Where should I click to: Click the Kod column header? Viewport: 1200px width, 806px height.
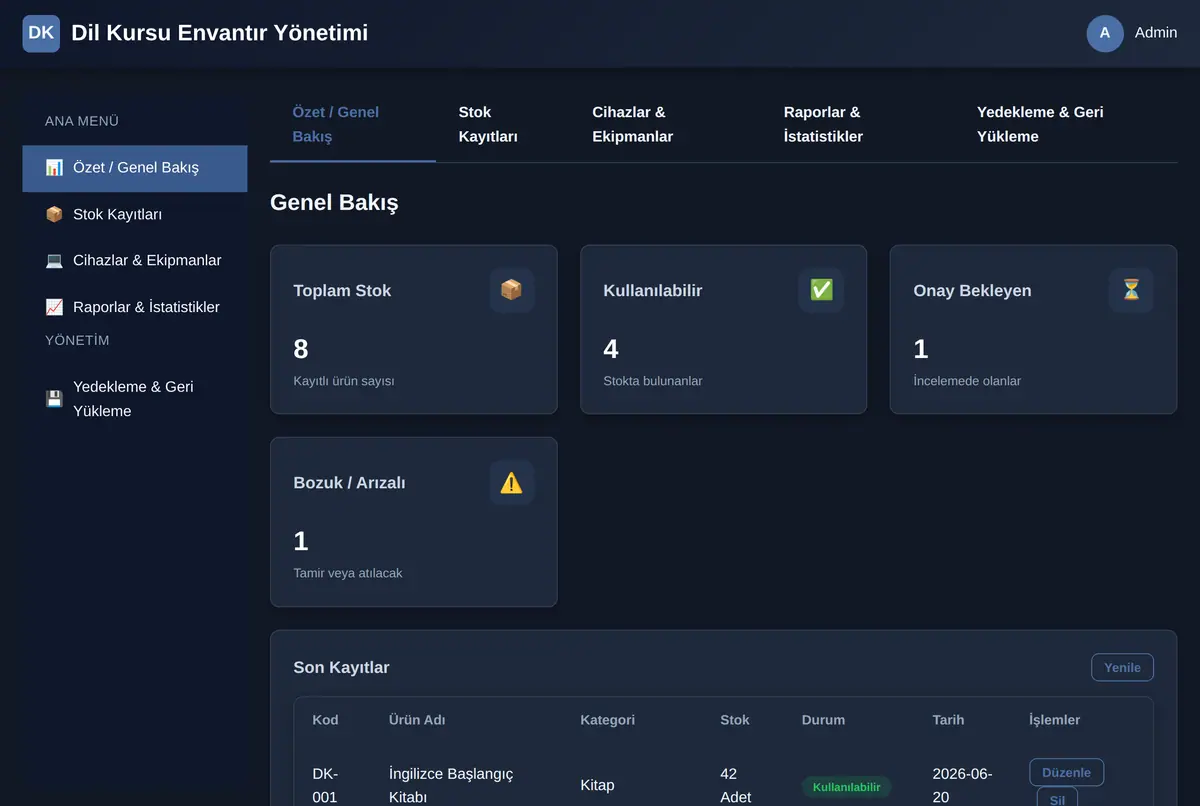pos(325,720)
